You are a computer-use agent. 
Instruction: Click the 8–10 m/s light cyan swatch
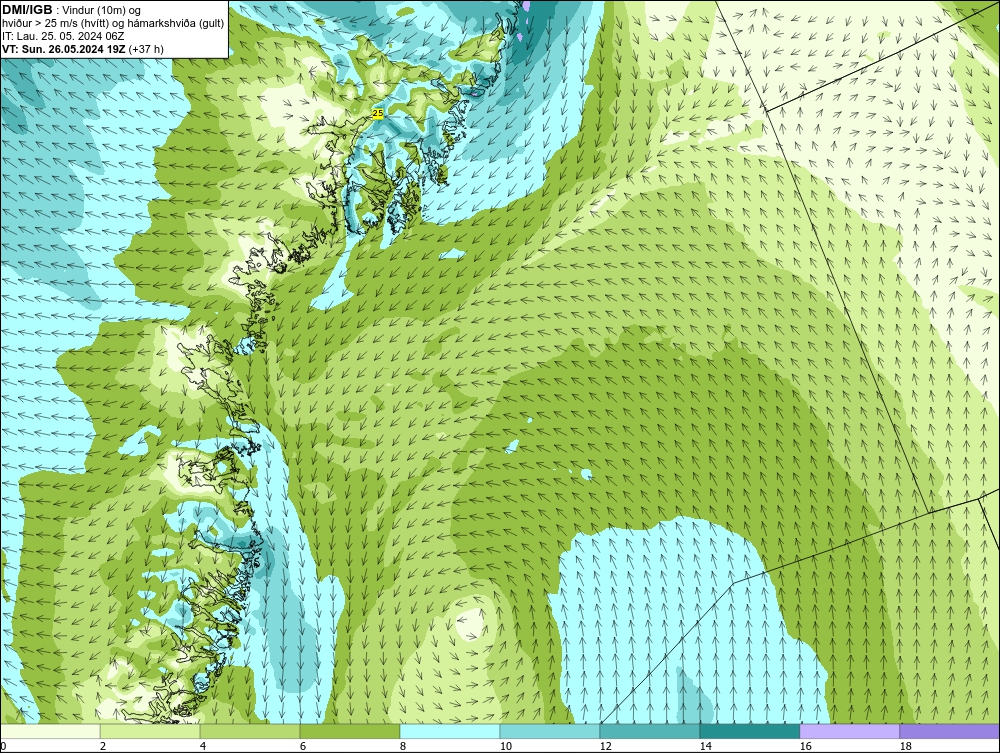[450, 731]
